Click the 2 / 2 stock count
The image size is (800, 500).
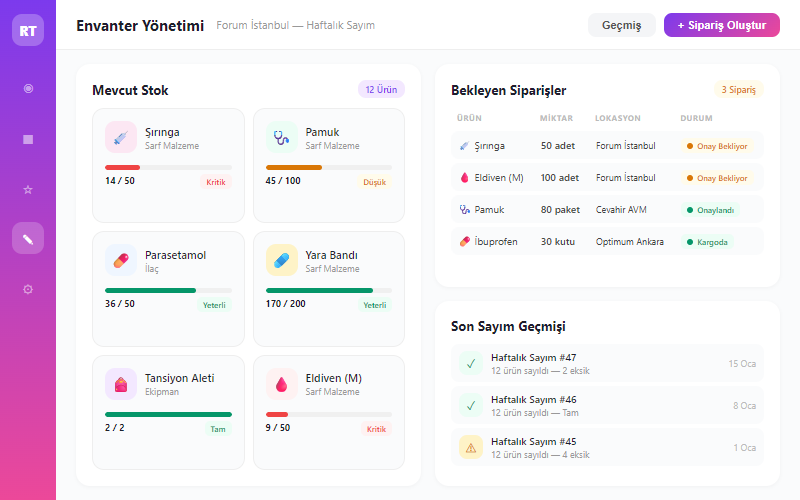(115, 428)
